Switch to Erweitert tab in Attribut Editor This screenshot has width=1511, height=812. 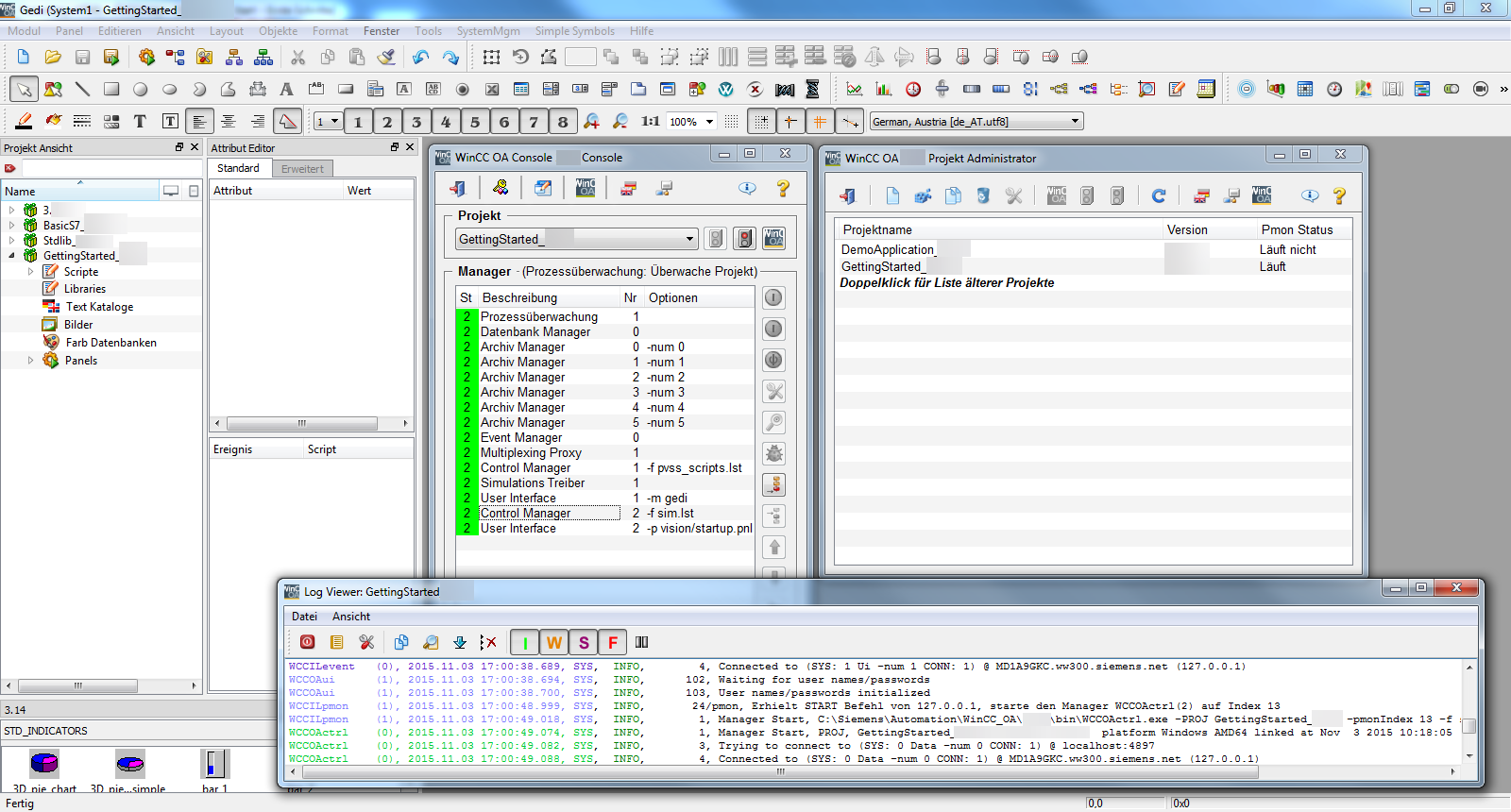tap(302, 169)
